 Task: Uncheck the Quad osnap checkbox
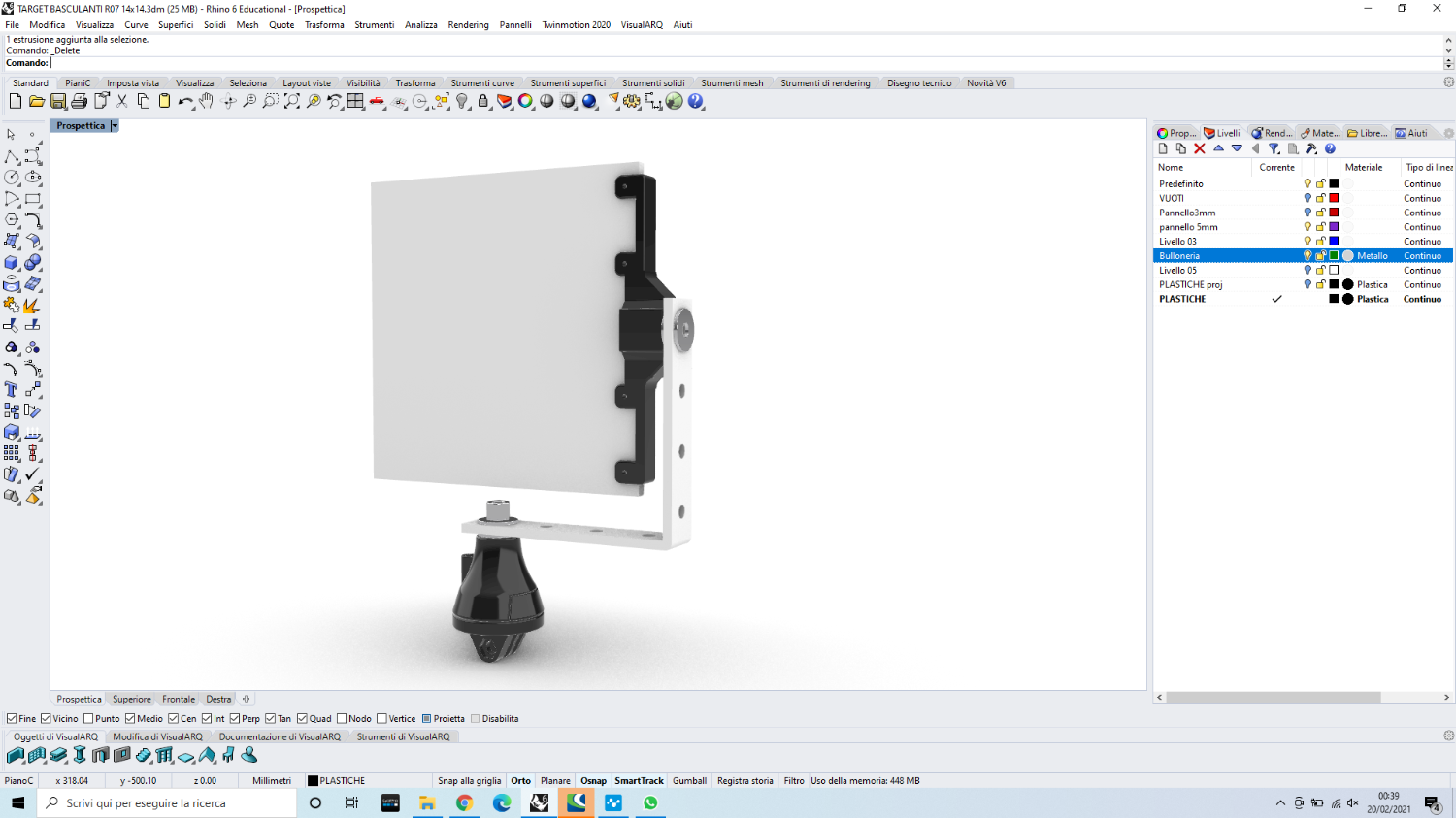coord(303,719)
